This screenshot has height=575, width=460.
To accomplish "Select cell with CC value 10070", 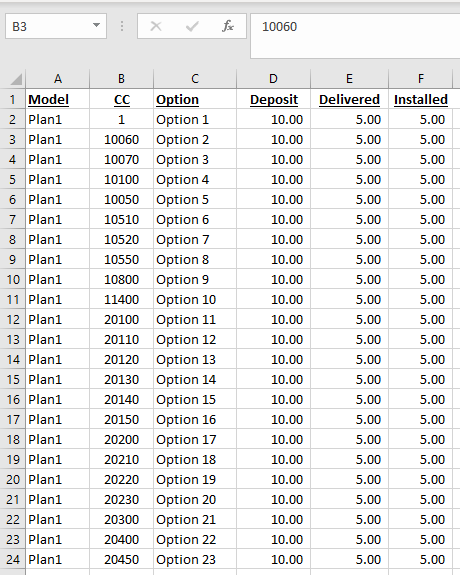I will coord(121,160).
